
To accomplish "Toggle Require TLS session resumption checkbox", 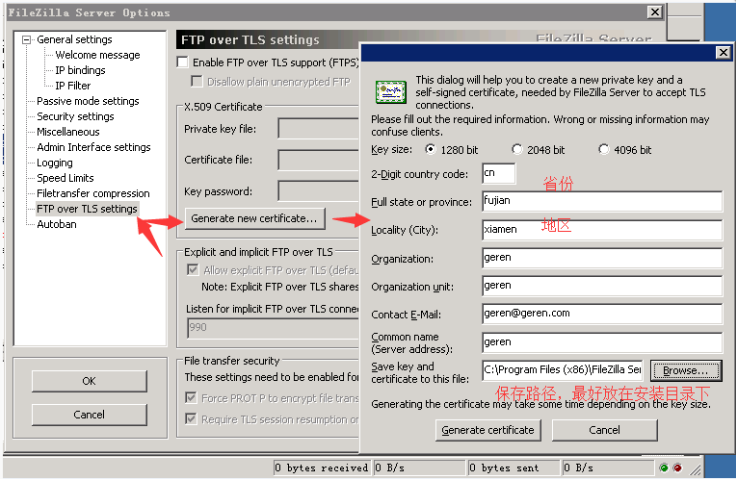I will 191,418.
